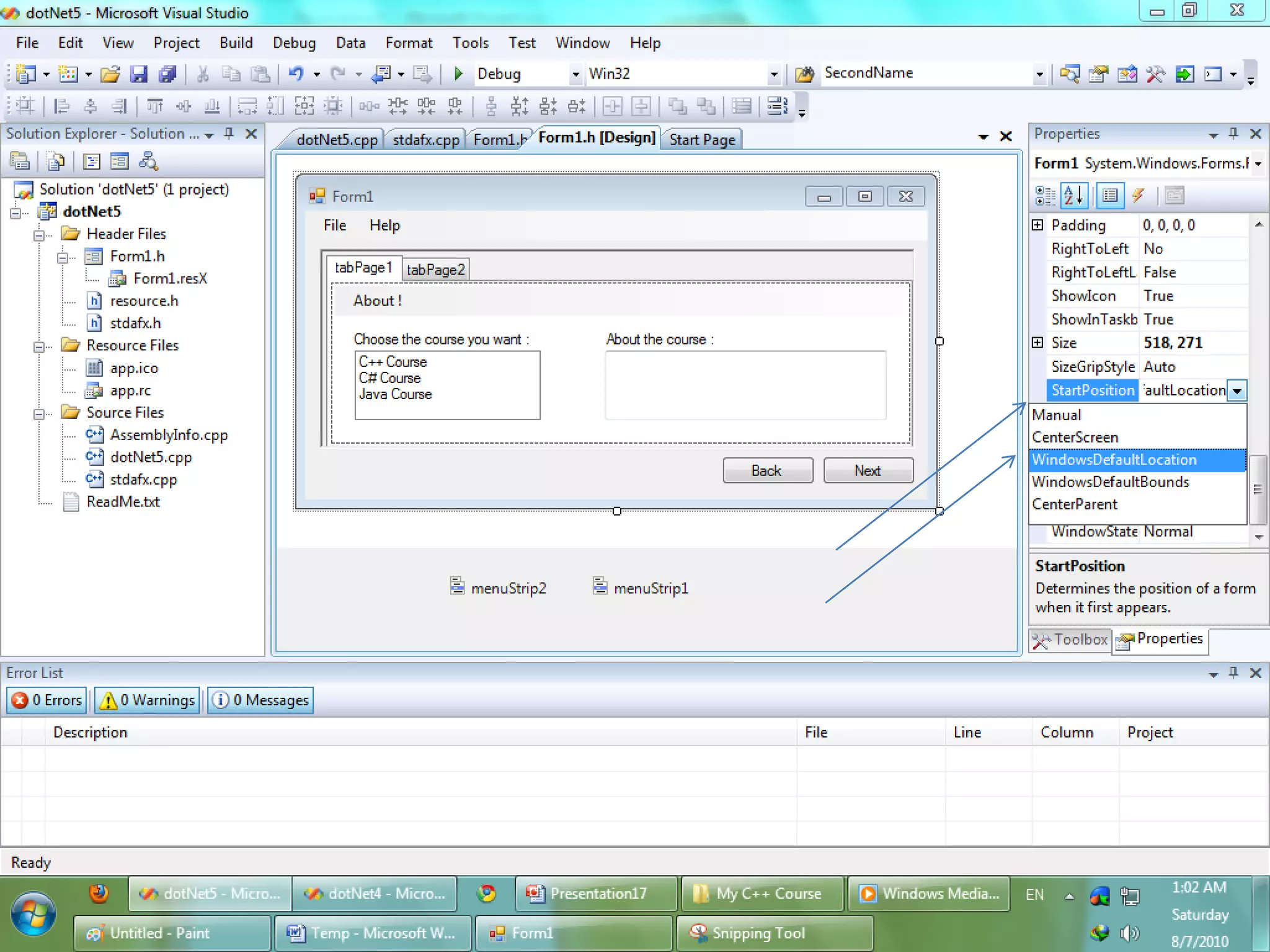This screenshot has width=1270, height=952.
Task: Switch to the dotNet5.cpp tab
Action: (336, 139)
